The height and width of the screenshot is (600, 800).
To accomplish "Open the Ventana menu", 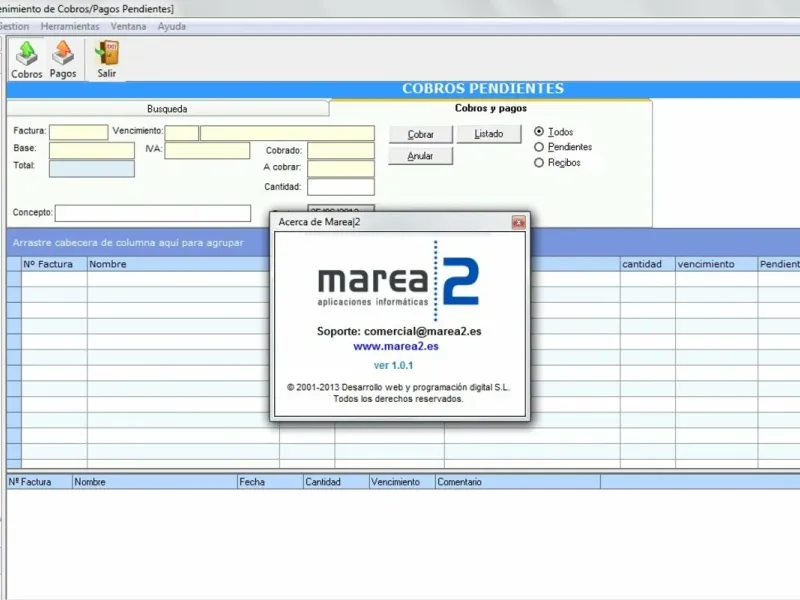I will (x=128, y=27).
